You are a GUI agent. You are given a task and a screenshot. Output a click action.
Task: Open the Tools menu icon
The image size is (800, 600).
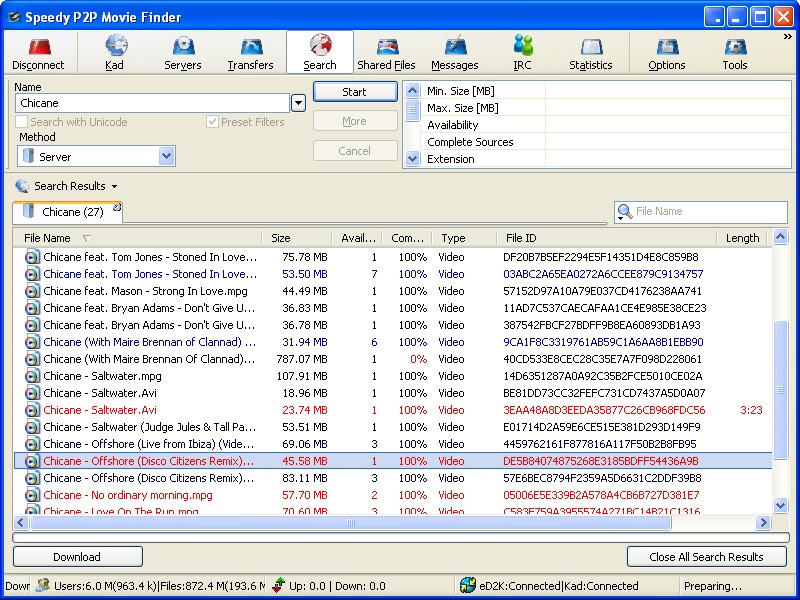tap(735, 47)
